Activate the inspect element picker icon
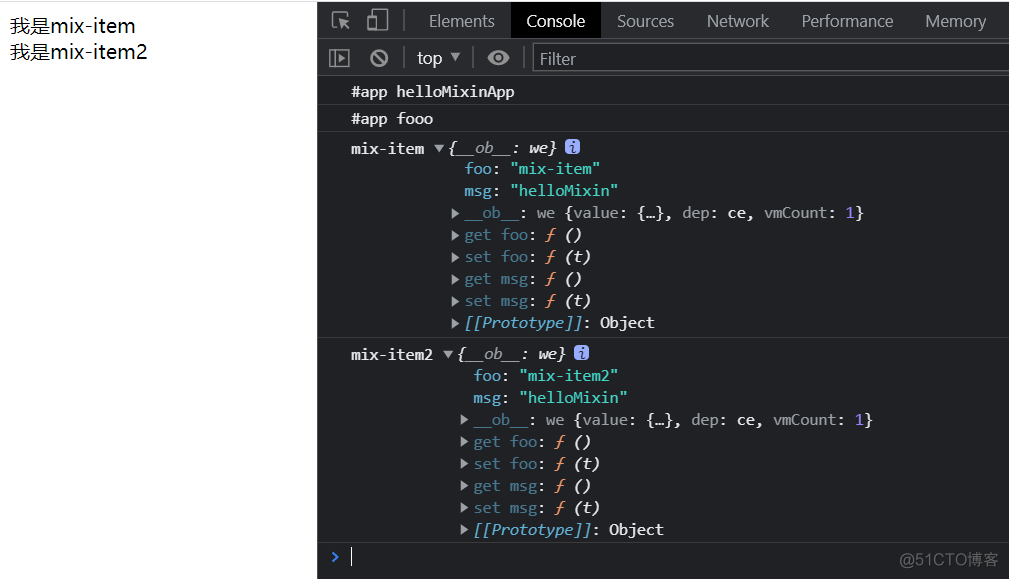 (x=340, y=21)
